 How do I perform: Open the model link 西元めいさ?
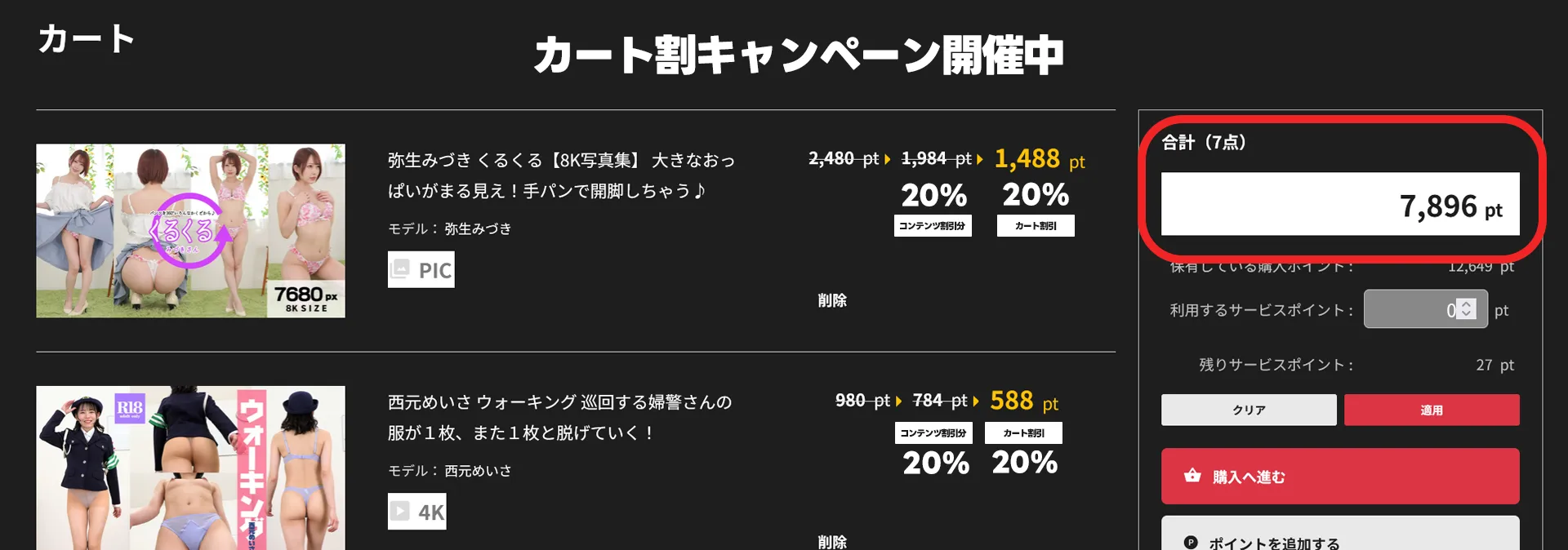click(x=478, y=471)
